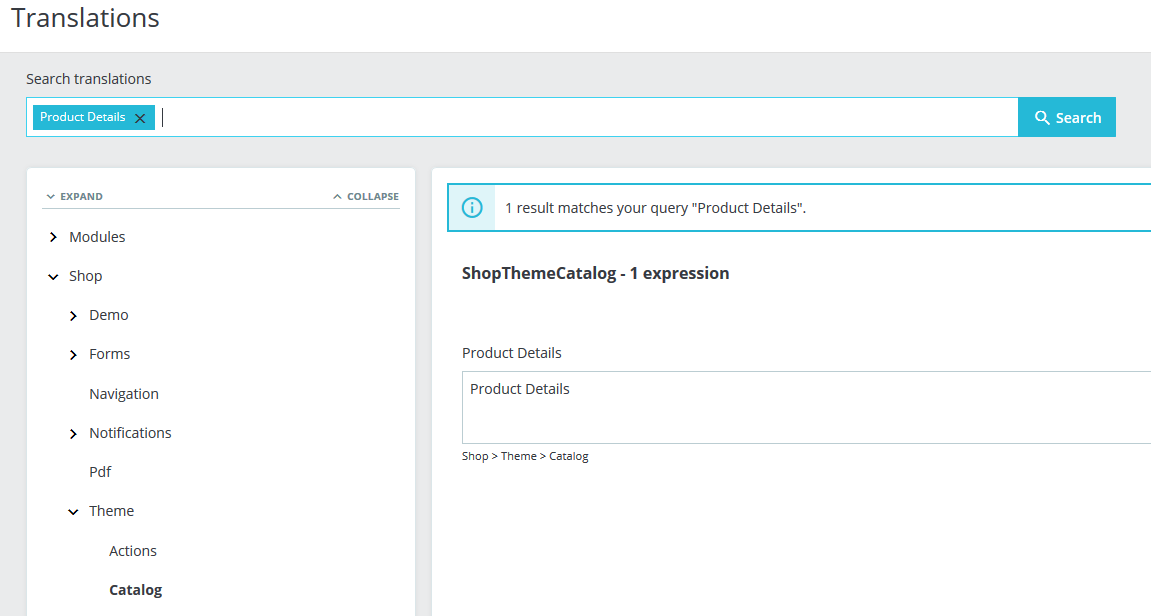Collapse the Shop tree node

coord(53,276)
